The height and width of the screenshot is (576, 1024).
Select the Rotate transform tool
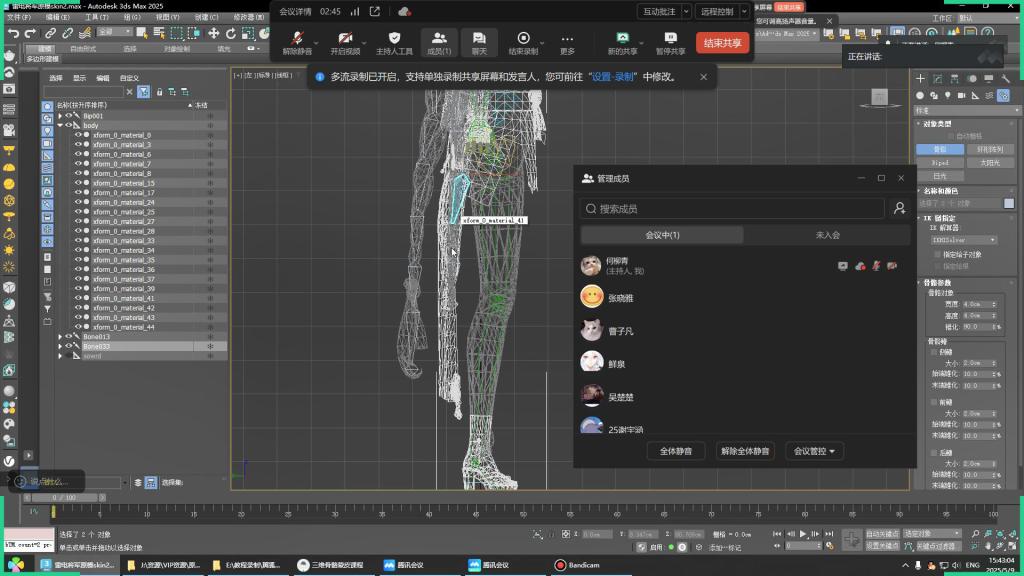click(230, 33)
